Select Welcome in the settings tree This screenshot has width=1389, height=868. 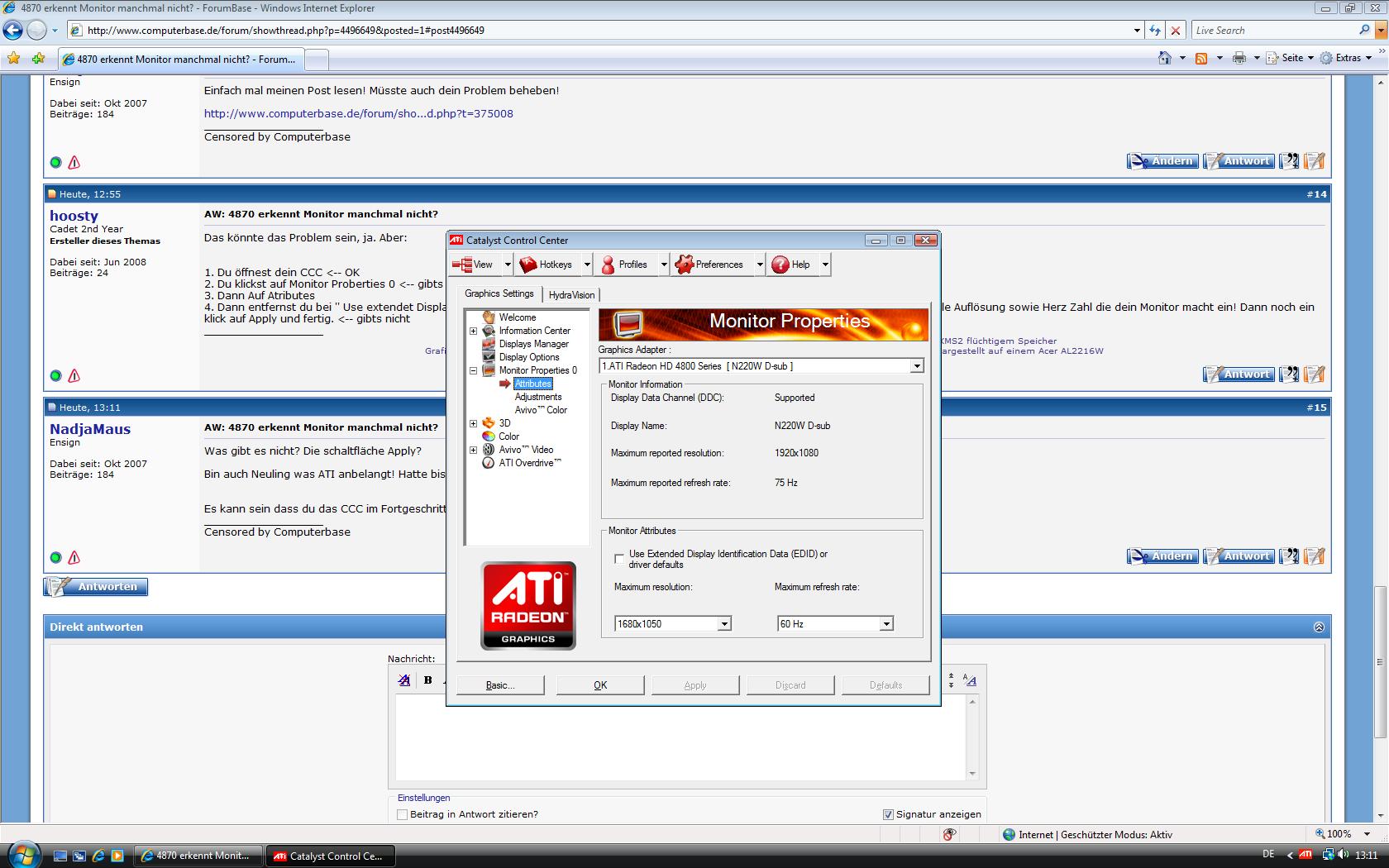click(518, 317)
